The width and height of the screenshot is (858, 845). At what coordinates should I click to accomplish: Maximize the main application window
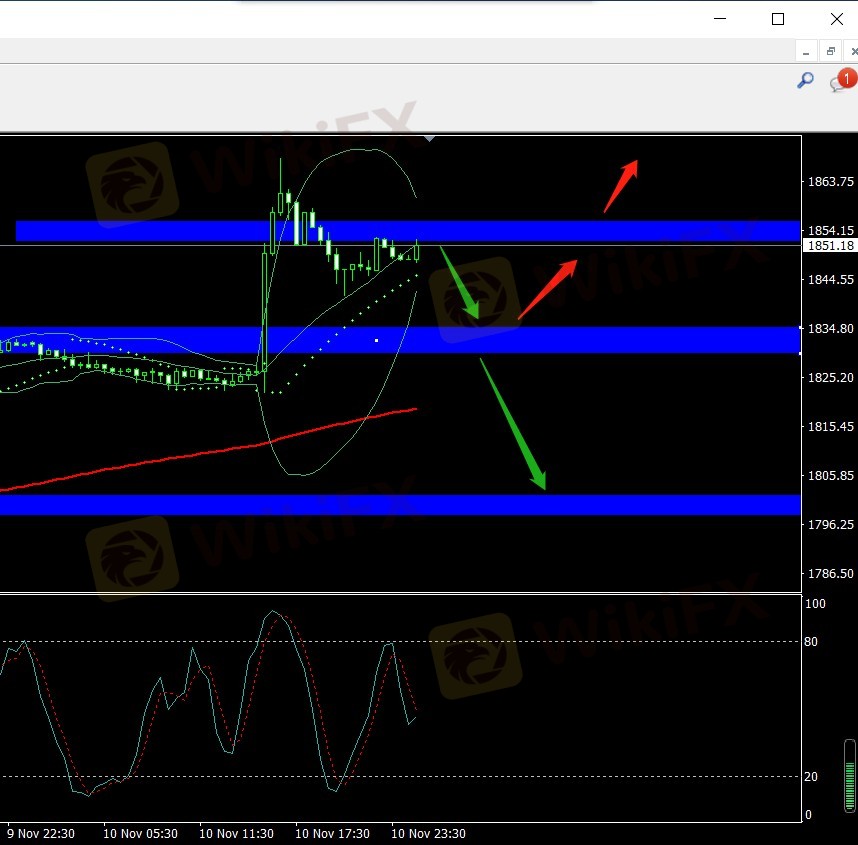coord(778,19)
